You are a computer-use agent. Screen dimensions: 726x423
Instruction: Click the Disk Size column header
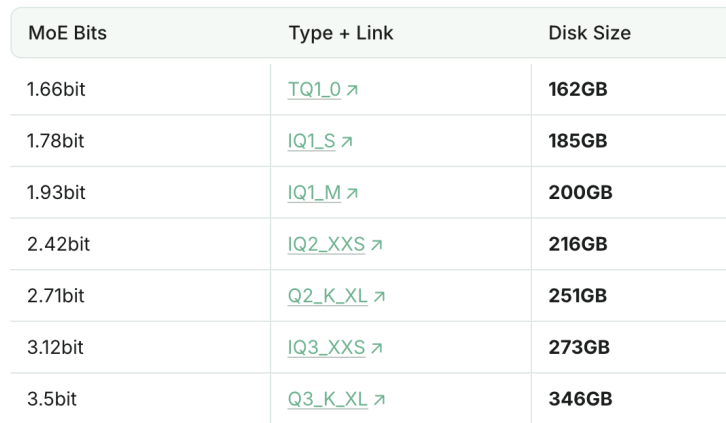pyautogui.click(x=589, y=33)
